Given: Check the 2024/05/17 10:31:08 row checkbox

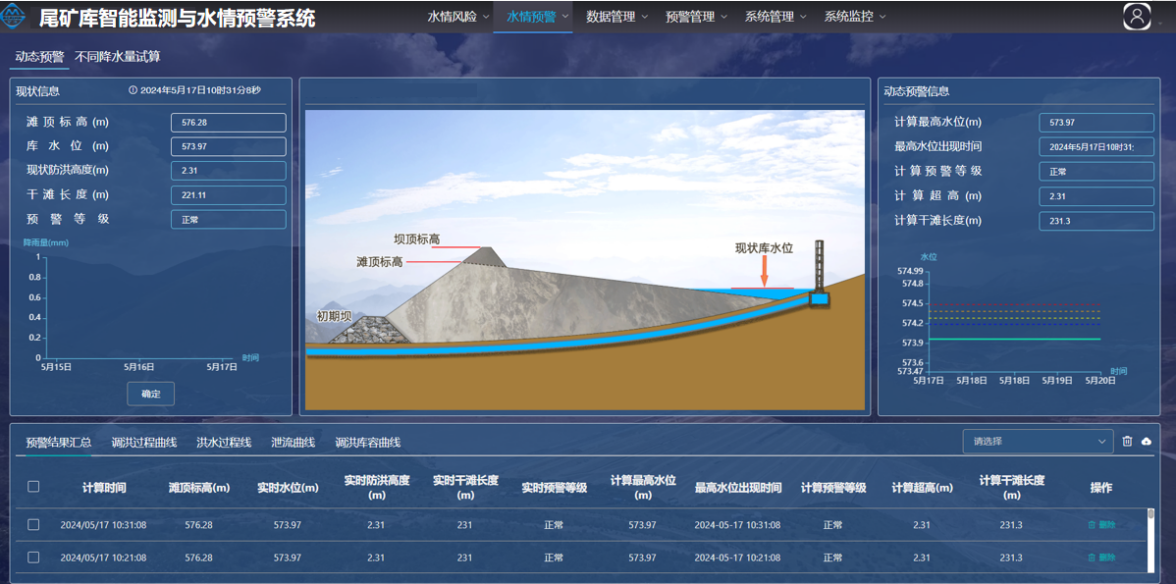Looking at the screenshot, I should coord(34,525).
